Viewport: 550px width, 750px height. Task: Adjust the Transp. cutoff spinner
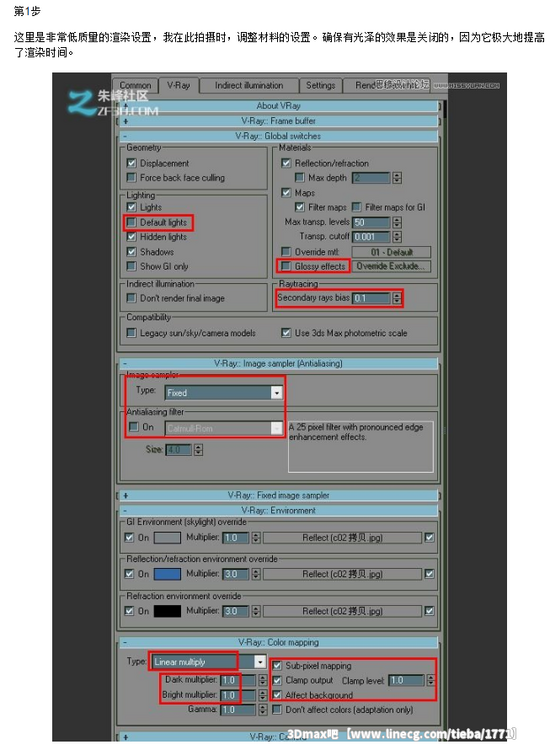[x=397, y=237]
